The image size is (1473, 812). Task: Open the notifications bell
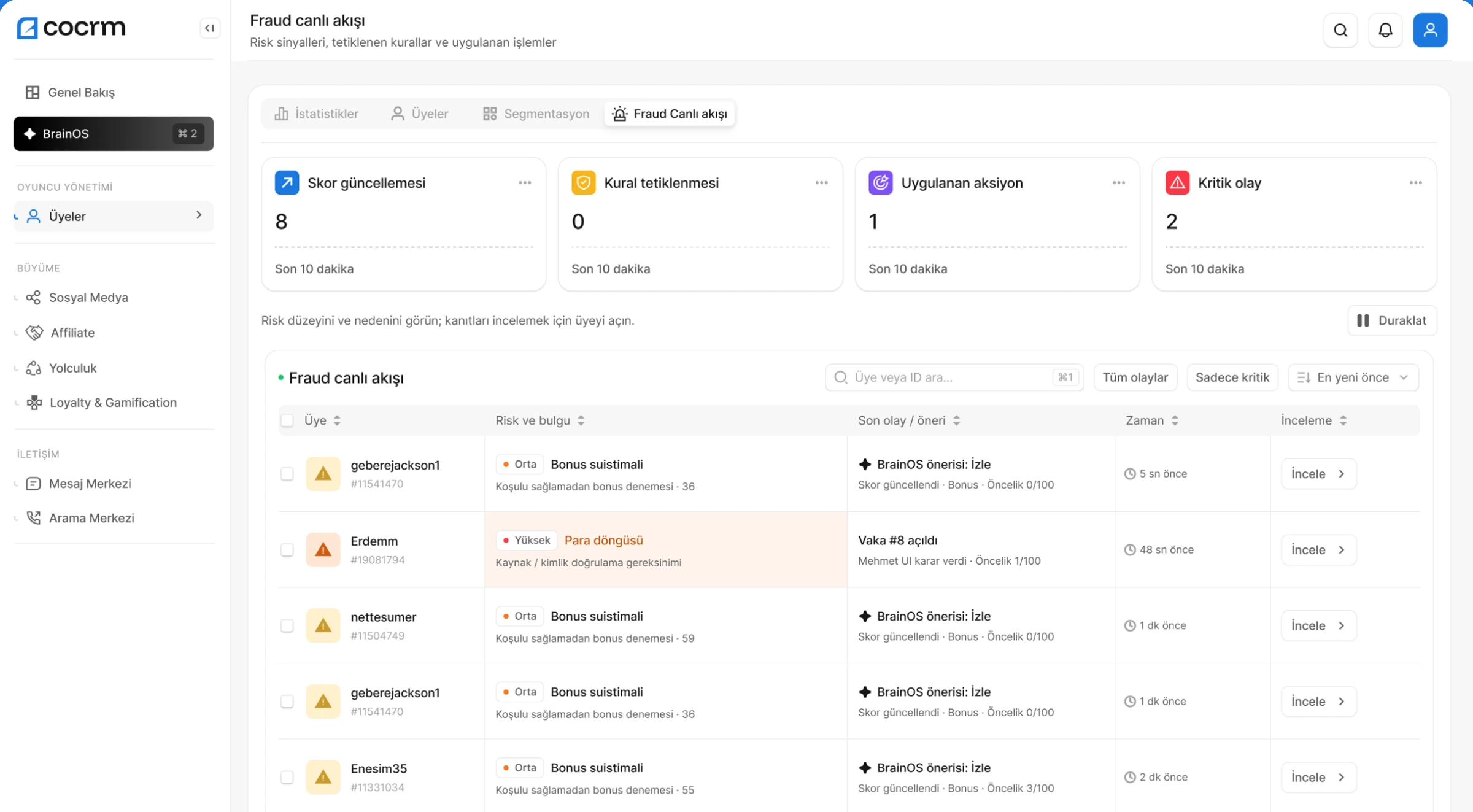[1386, 30]
